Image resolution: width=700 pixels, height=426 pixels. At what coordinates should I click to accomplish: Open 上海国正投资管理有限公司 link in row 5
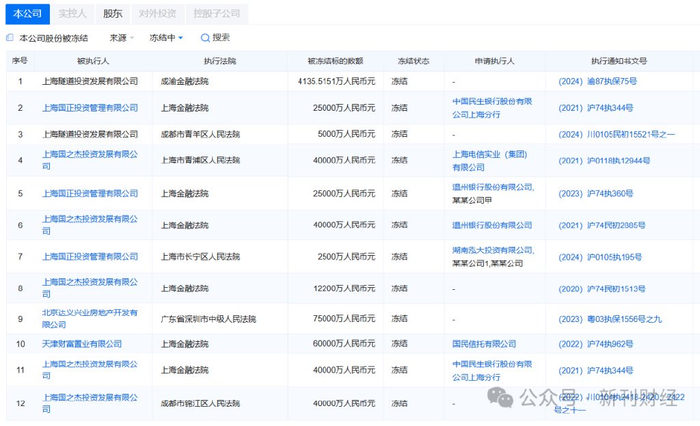pos(90,193)
